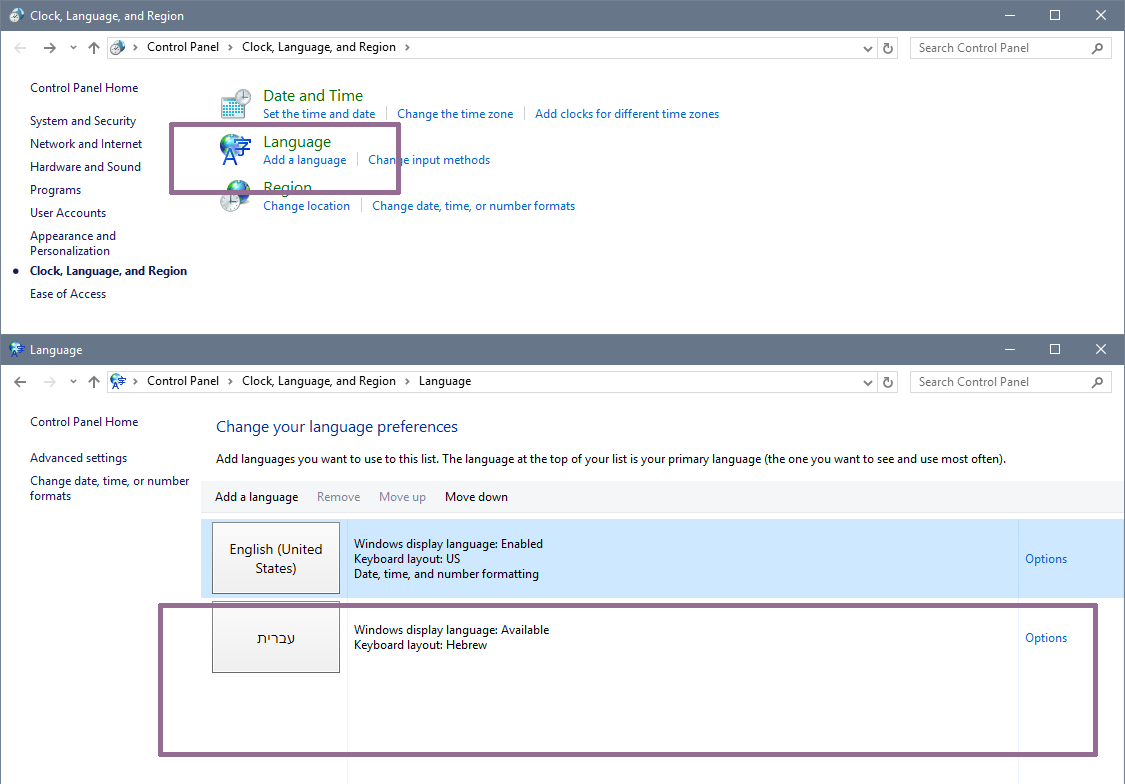1125x784 pixels.
Task: Expand address history dropdown in Language window
Action: (x=867, y=382)
